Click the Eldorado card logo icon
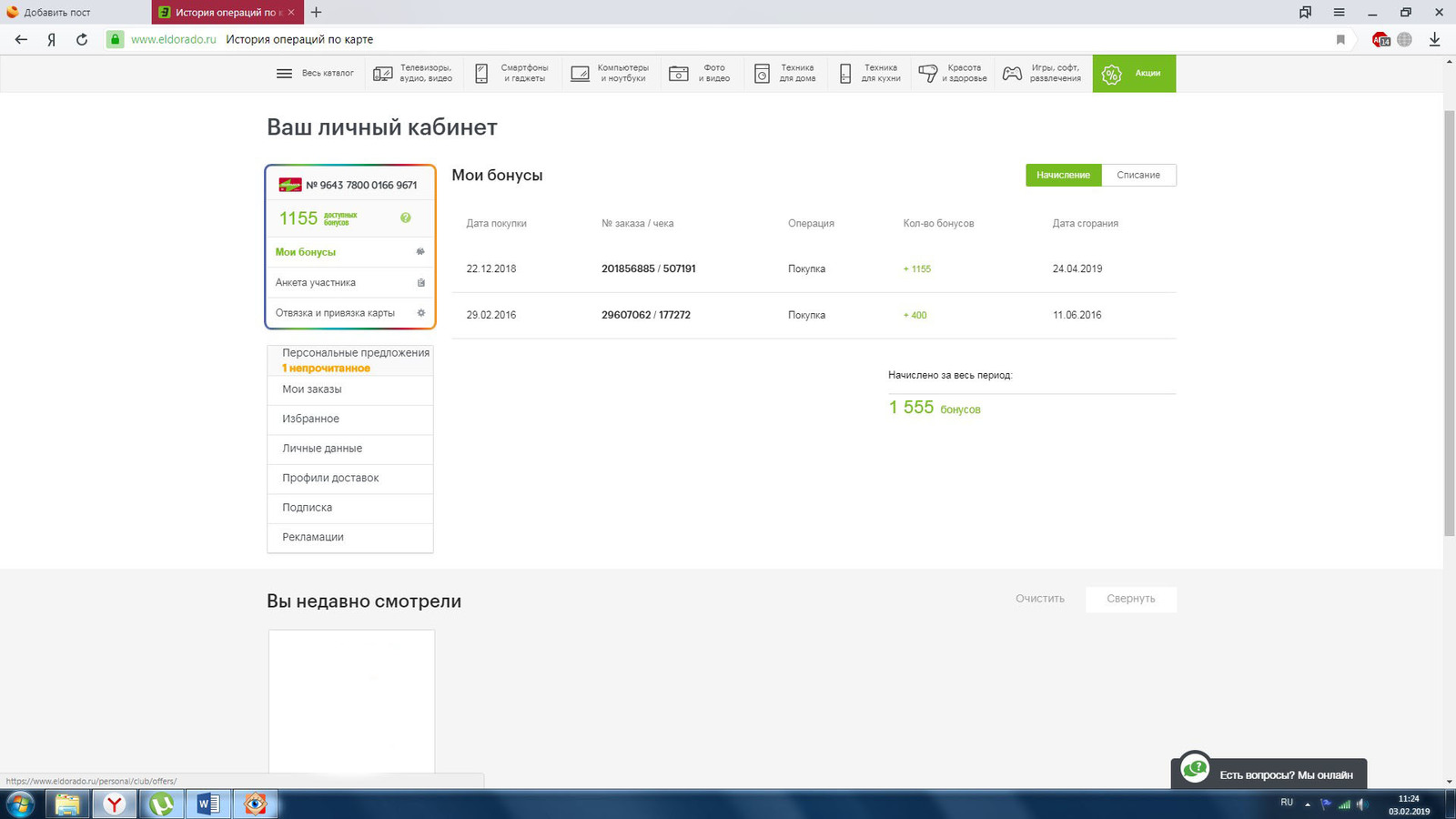The height and width of the screenshot is (819, 1456). 290,185
